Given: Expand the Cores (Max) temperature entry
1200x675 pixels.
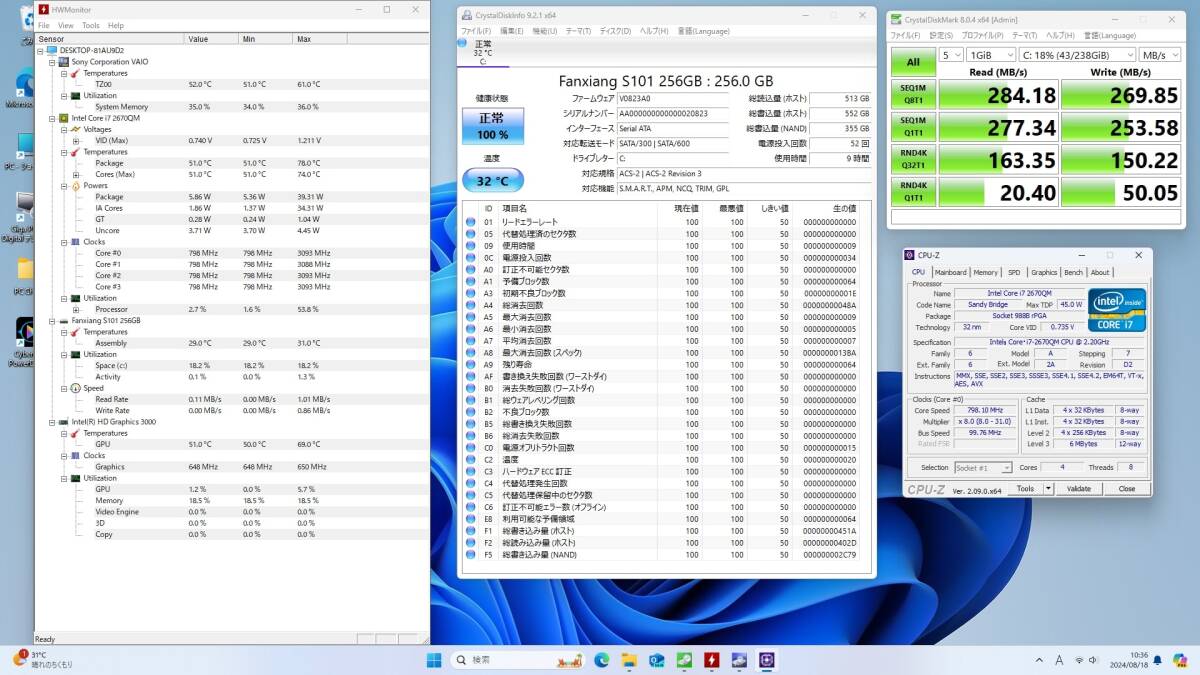Looking at the screenshot, I should 76,174.
